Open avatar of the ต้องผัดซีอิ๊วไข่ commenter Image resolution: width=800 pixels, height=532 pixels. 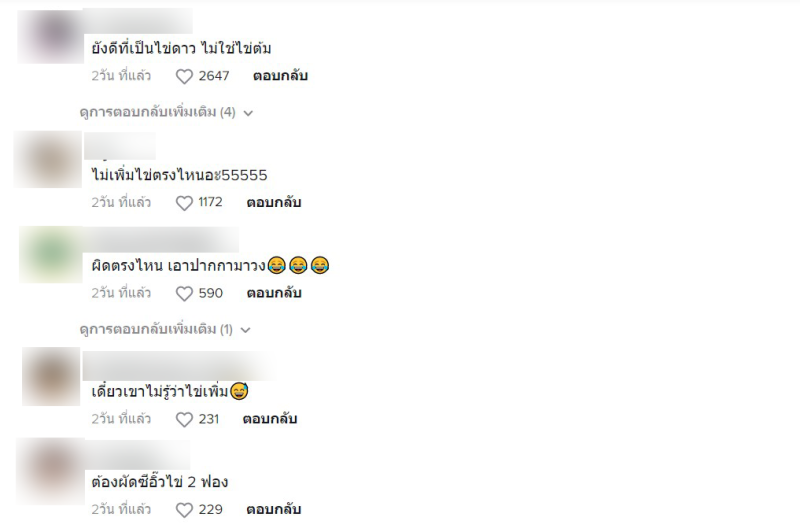pyautogui.click(x=51, y=471)
